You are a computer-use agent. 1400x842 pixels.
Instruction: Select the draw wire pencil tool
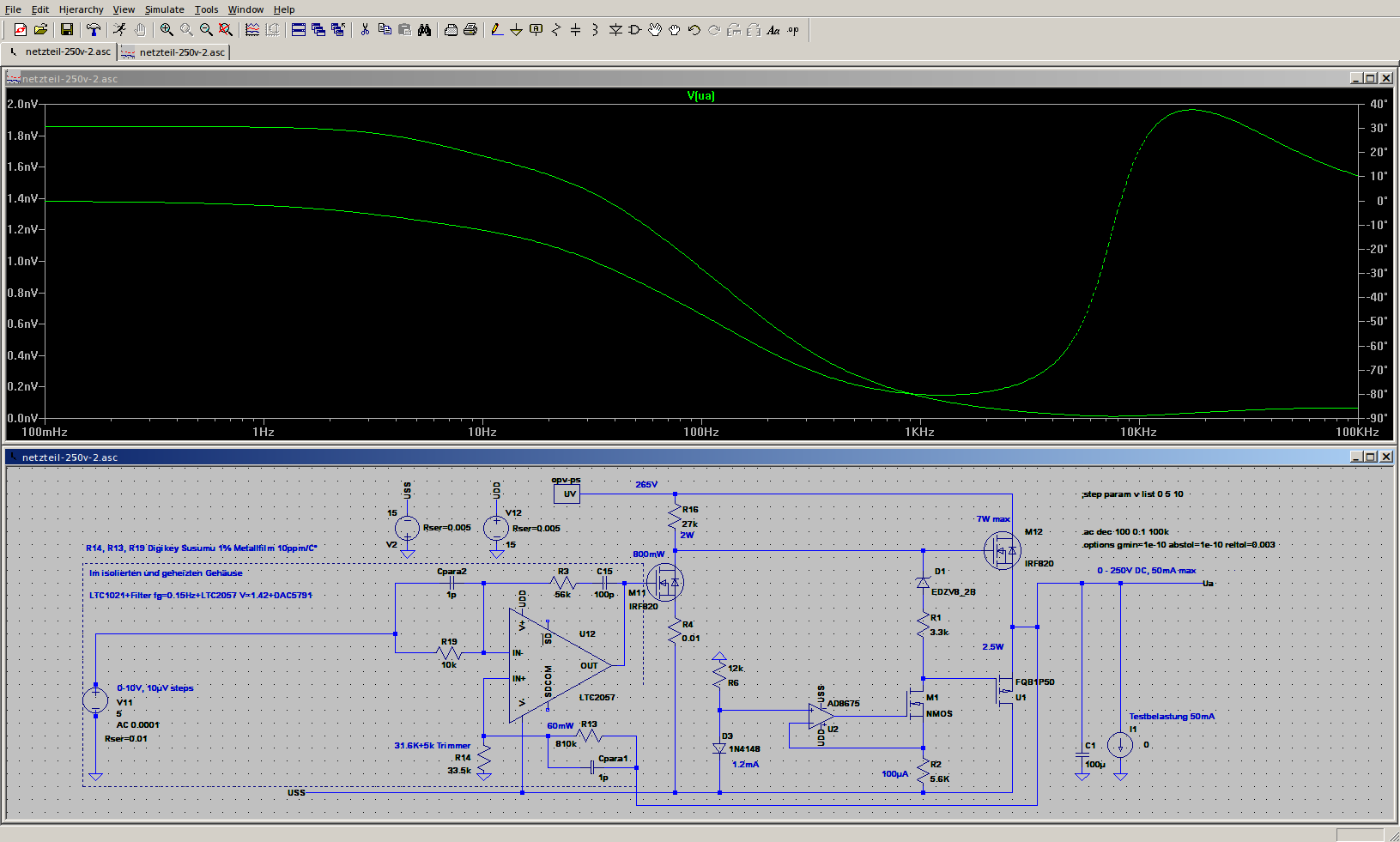click(x=497, y=30)
